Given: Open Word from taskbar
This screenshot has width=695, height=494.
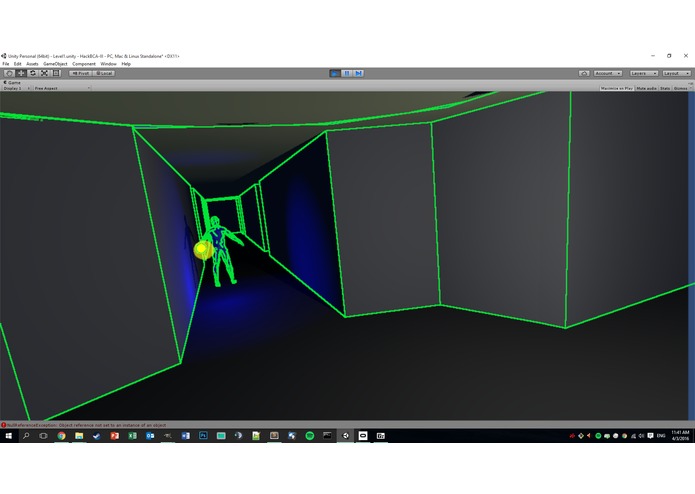Looking at the screenshot, I should pos(185,436).
